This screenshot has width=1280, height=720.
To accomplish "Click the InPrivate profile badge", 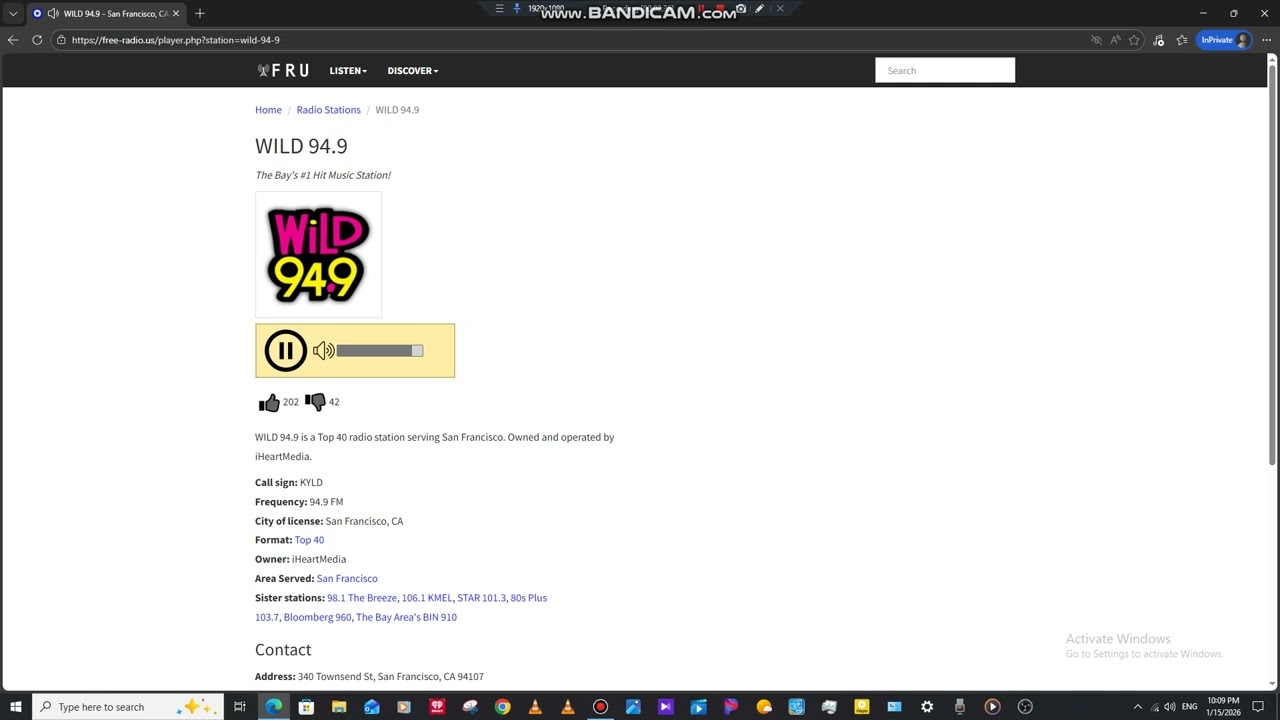I will (x=1224, y=40).
